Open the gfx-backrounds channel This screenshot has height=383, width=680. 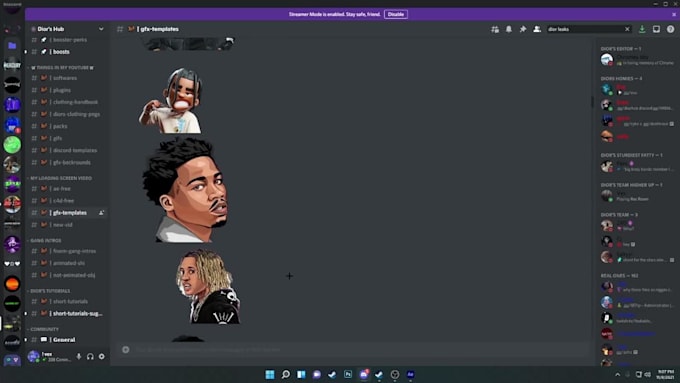point(67,162)
